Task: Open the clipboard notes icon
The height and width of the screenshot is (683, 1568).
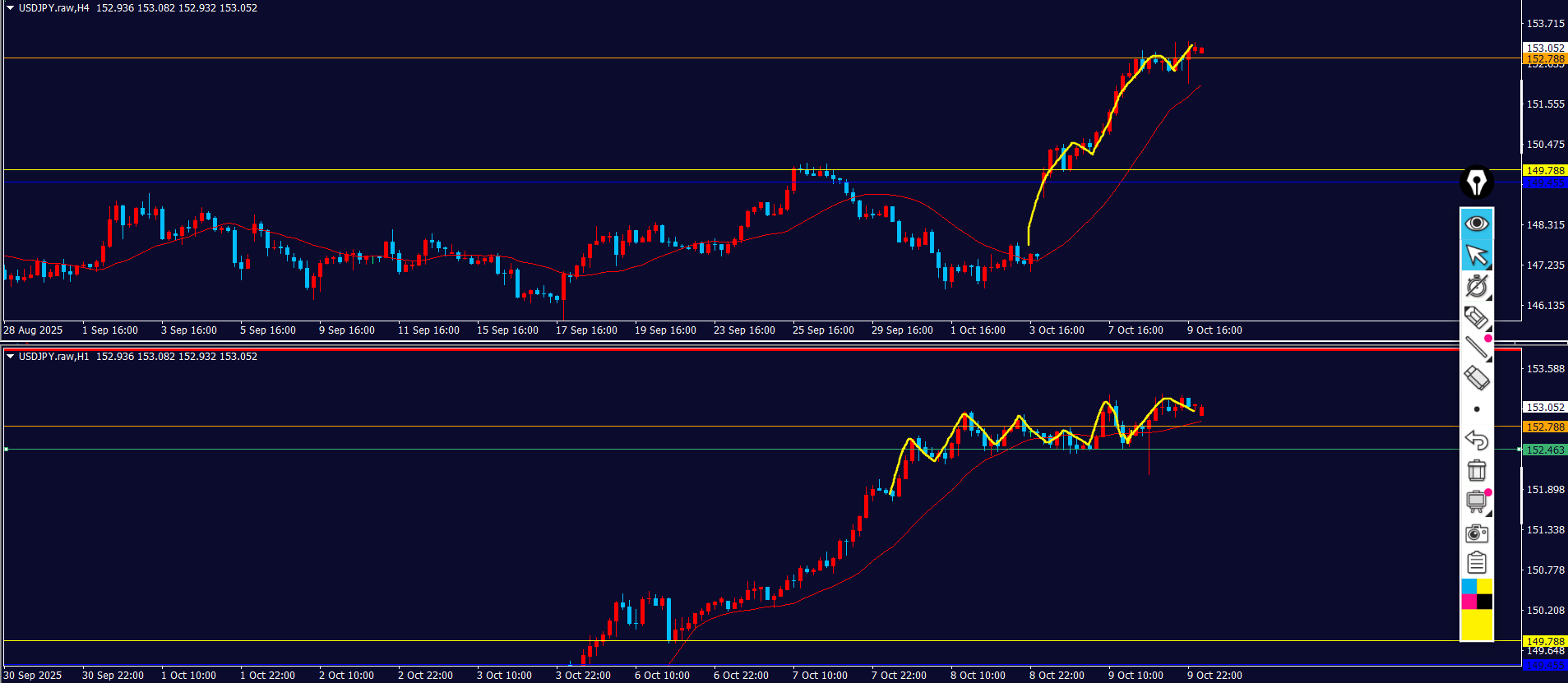Action: point(1476,563)
